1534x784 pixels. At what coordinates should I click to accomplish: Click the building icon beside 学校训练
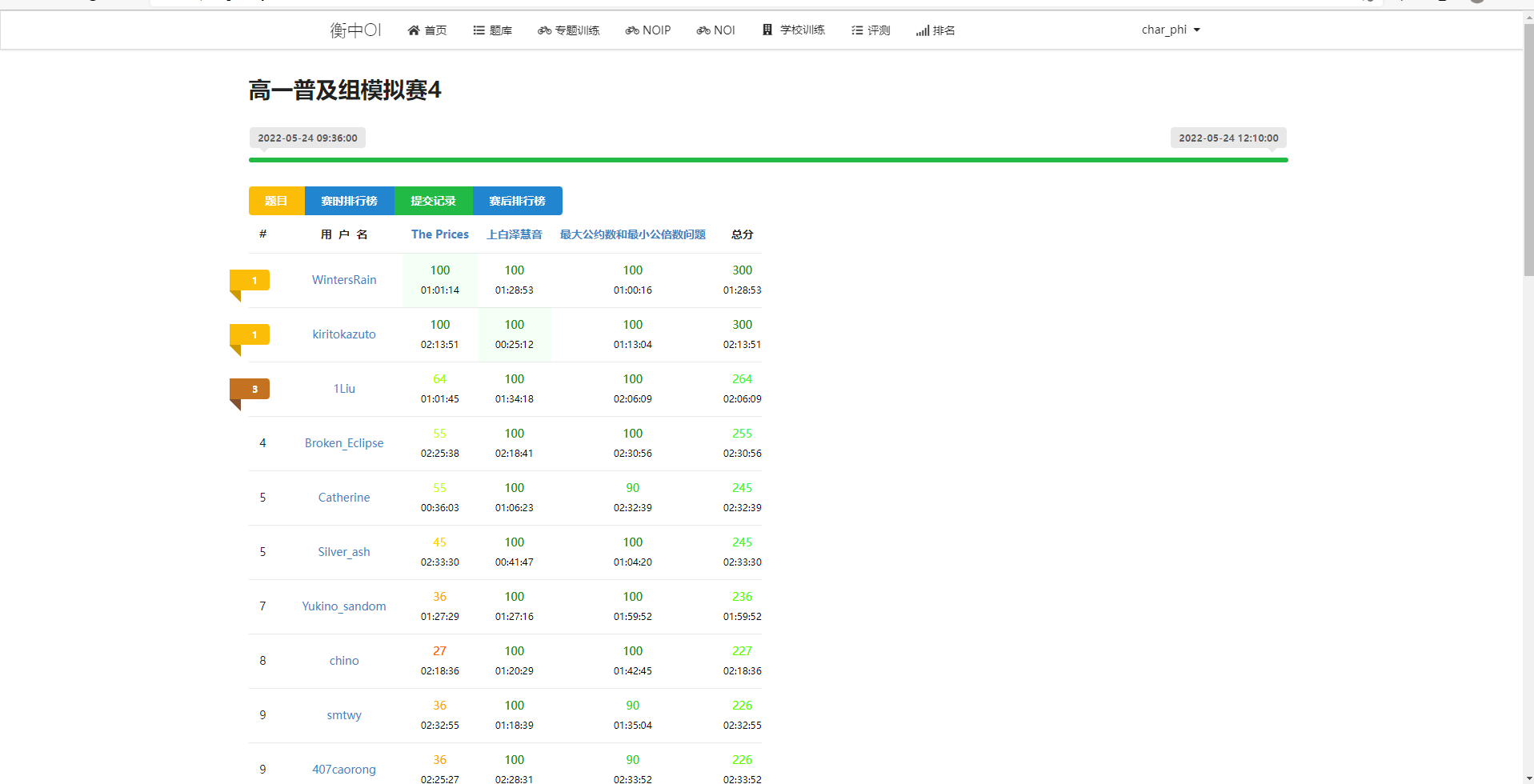coord(767,30)
